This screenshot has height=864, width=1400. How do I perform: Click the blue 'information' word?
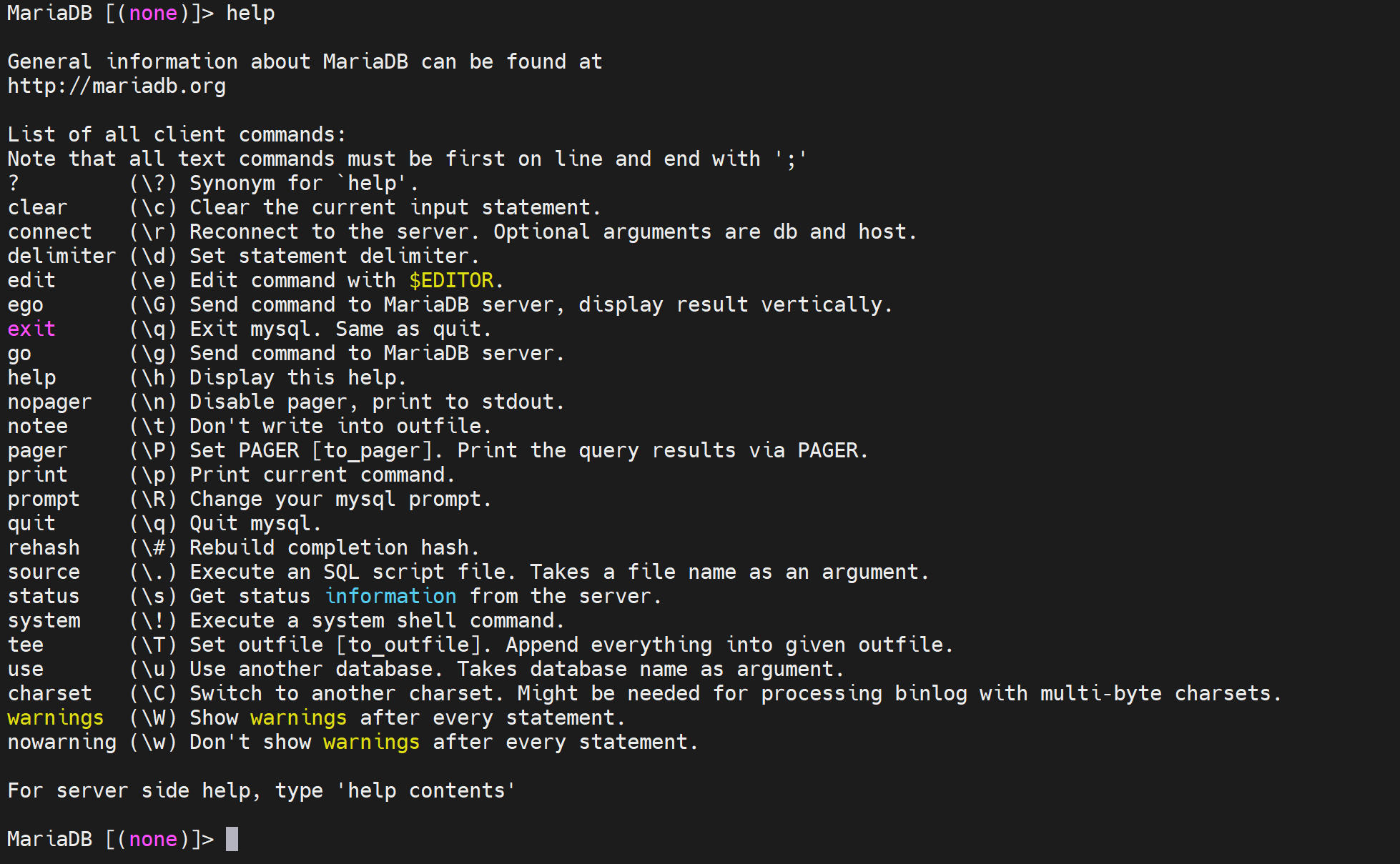click(x=390, y=597)
